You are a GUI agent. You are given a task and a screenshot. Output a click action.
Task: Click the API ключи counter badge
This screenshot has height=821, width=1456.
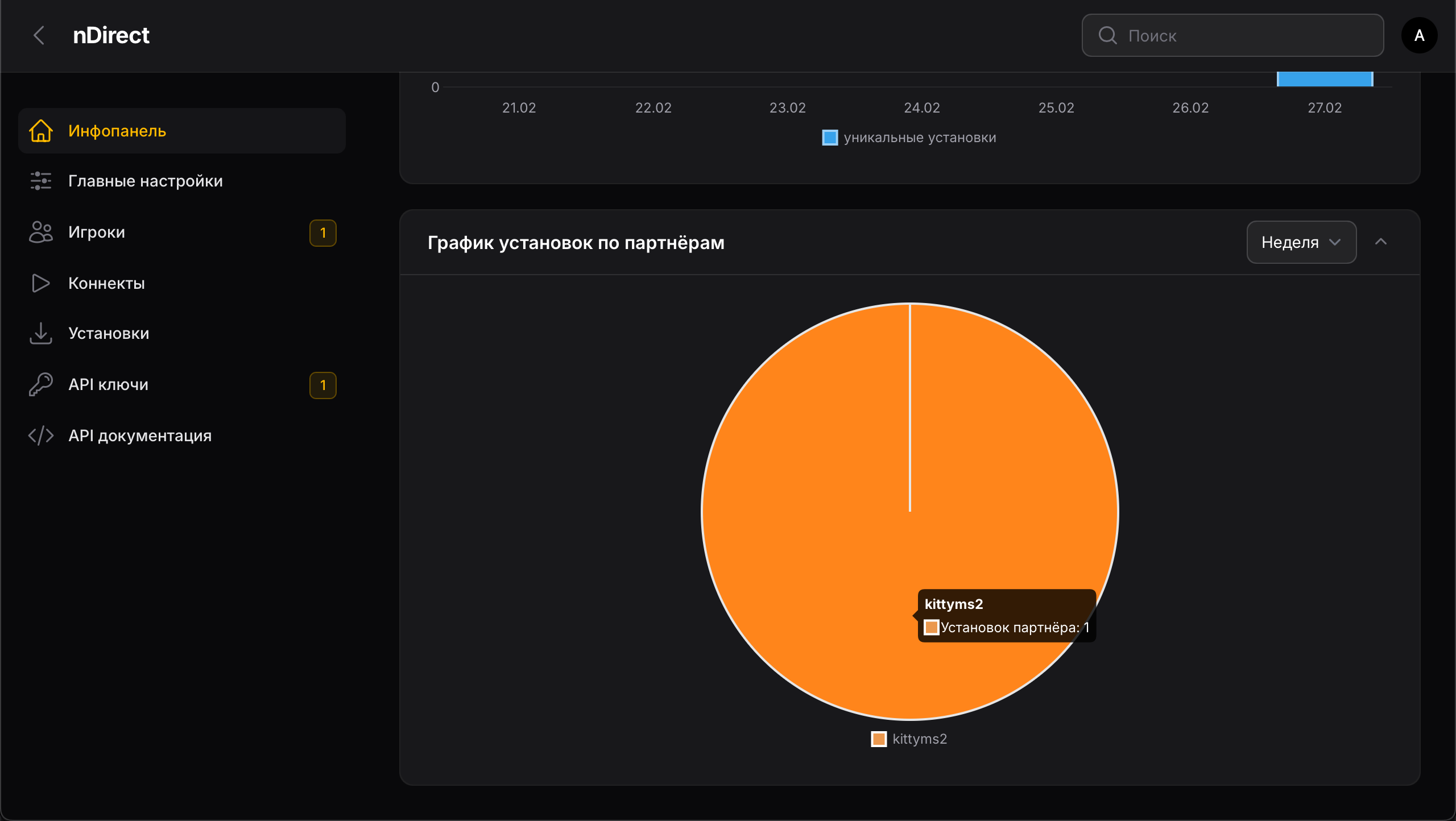coord(323,385)
